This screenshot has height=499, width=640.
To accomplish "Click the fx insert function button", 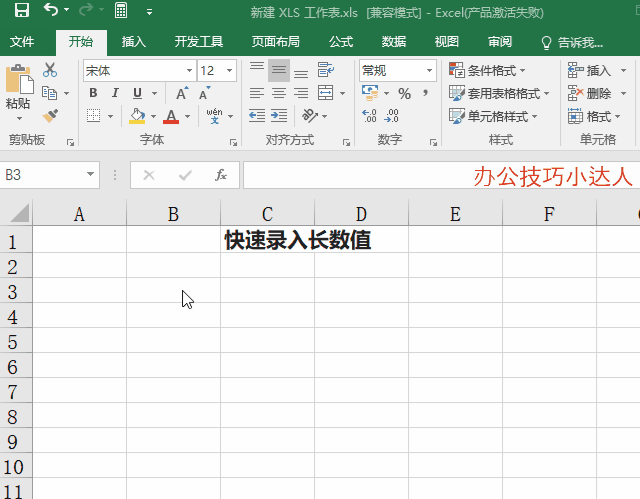I will 220,175.
